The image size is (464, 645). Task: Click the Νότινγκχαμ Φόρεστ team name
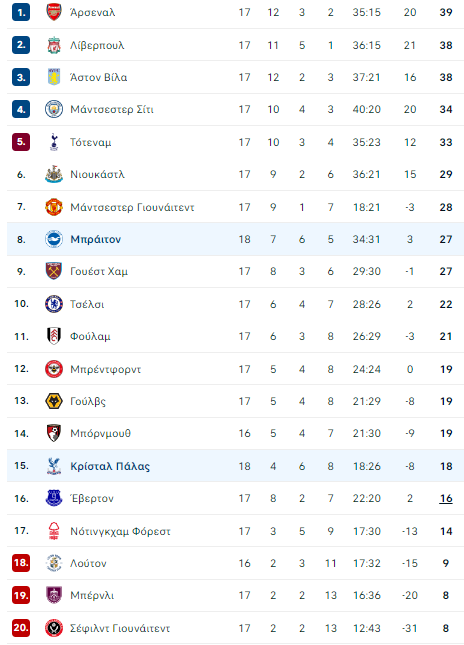[x=120, y=531]
